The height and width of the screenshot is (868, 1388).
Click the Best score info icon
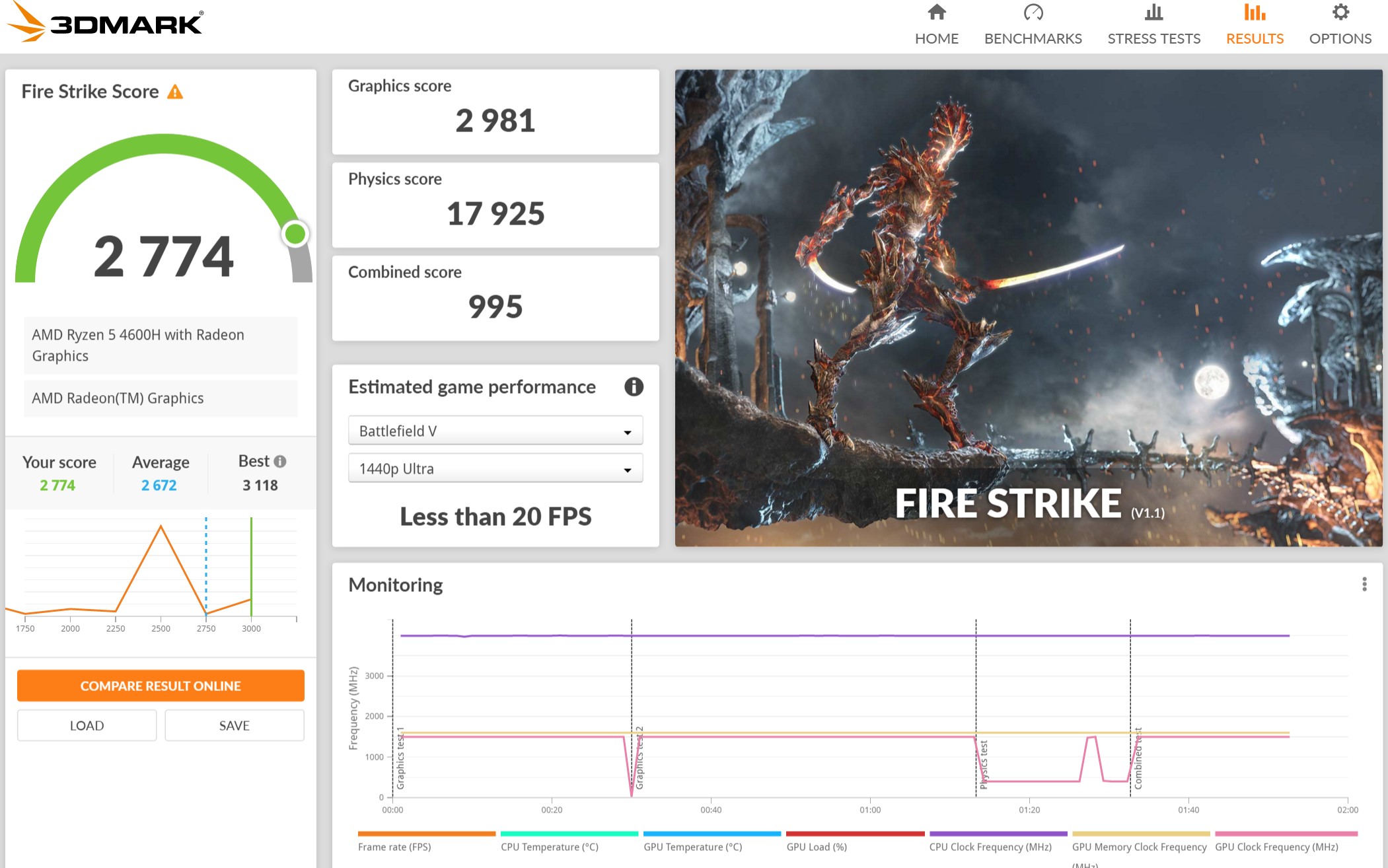click(x=280, y=462)
